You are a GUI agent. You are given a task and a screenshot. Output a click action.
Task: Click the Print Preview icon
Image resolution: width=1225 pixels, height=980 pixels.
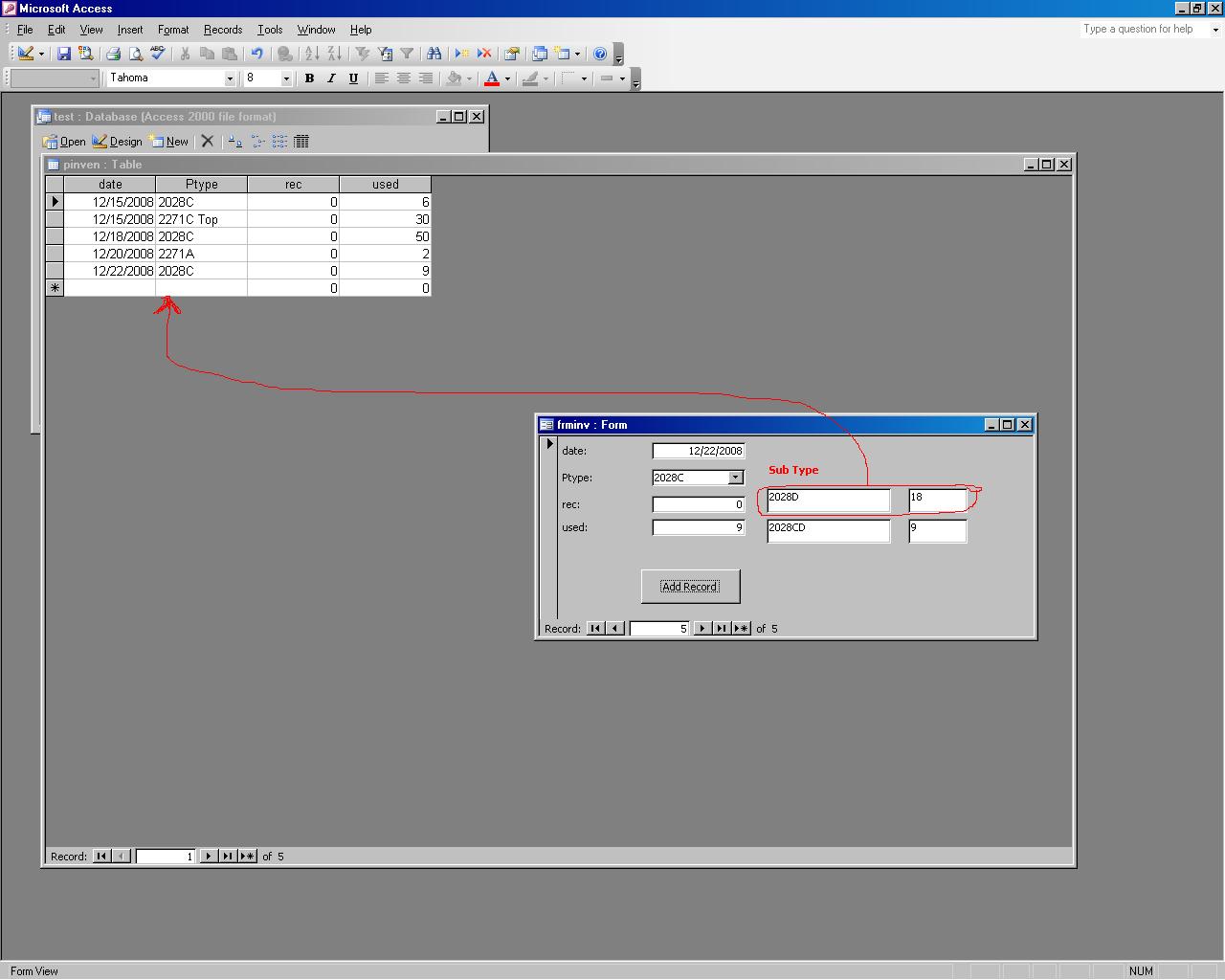pos(135,54)
